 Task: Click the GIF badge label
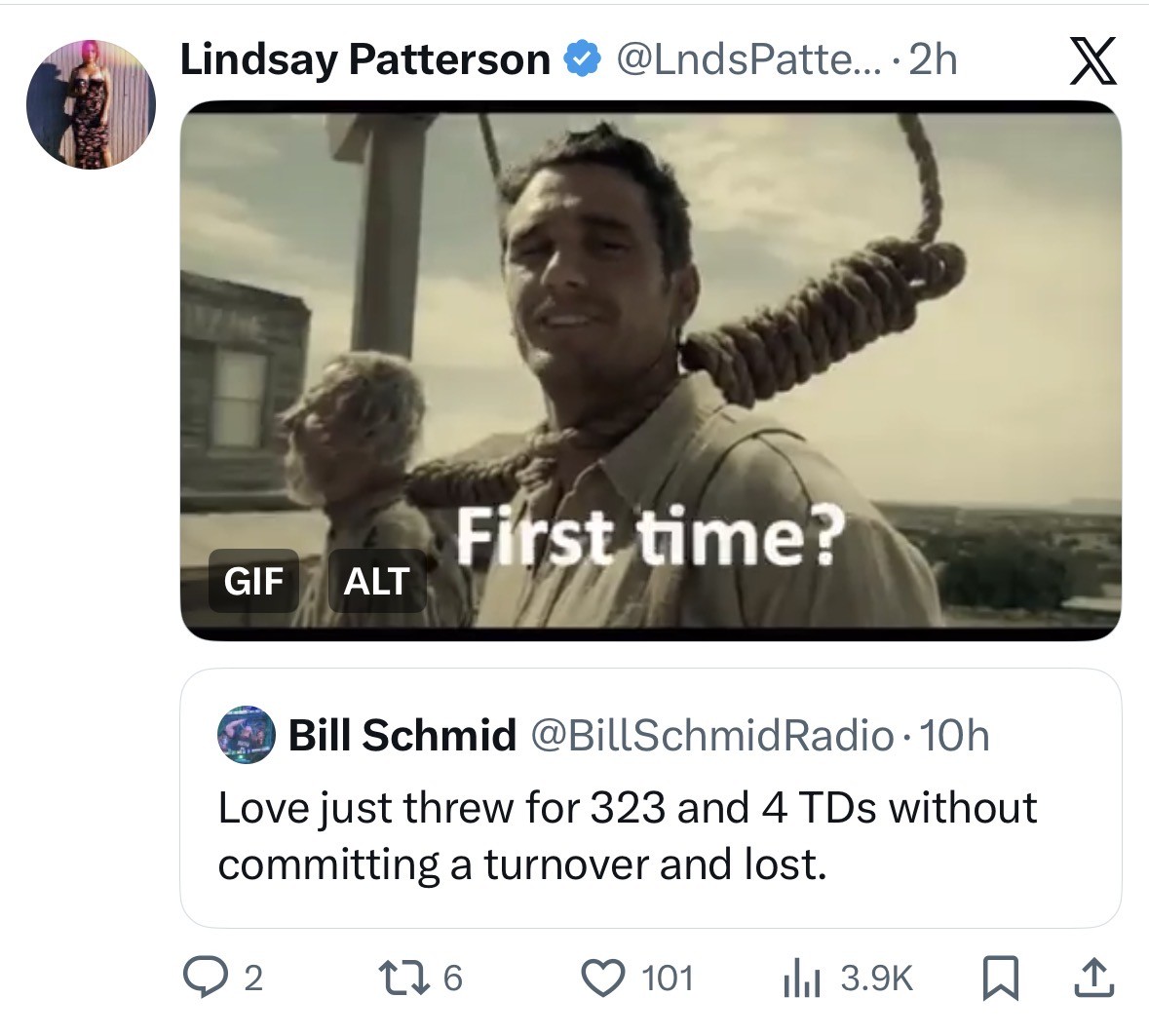[253, 582]
